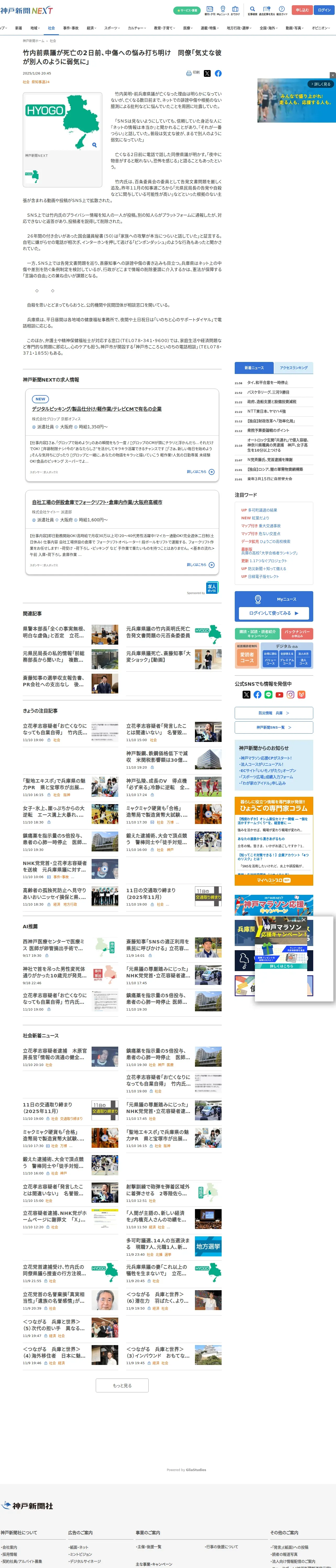Click the Kobe Marathon runners banner ad at top right
The image size is (336, 1568).
click(296, 100)
